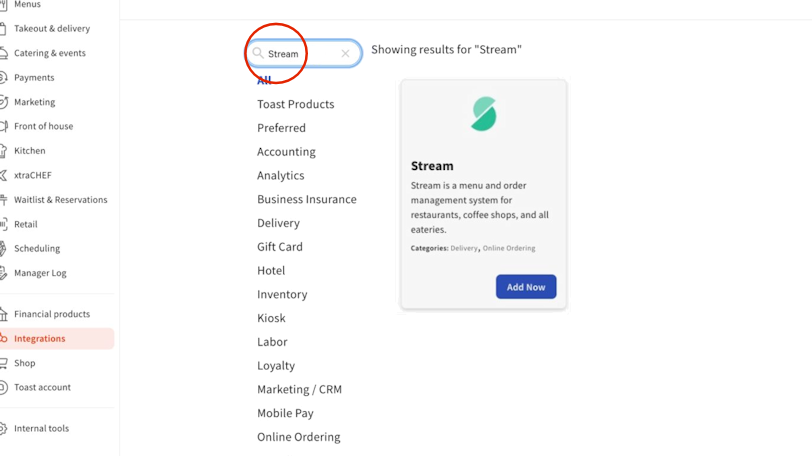
Task: Click the Kitchen sidebar icon
Action: pyautogui.click(x=3, y=151)
